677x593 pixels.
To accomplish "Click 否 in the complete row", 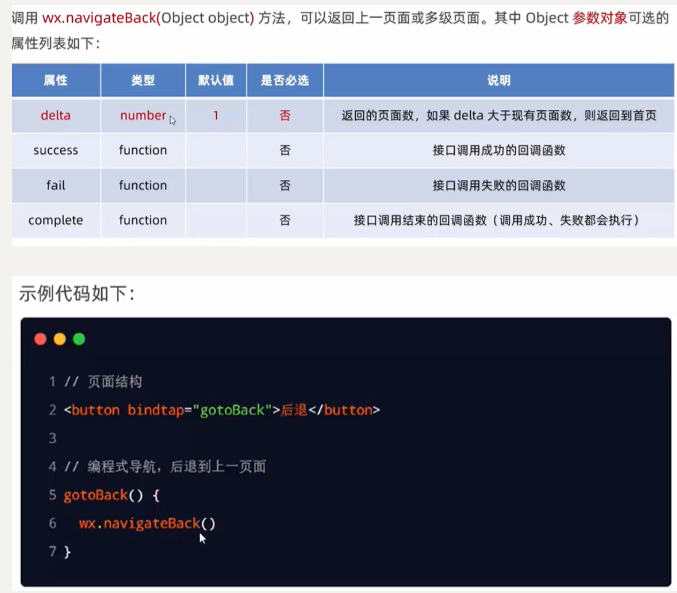I will point(285,220).
